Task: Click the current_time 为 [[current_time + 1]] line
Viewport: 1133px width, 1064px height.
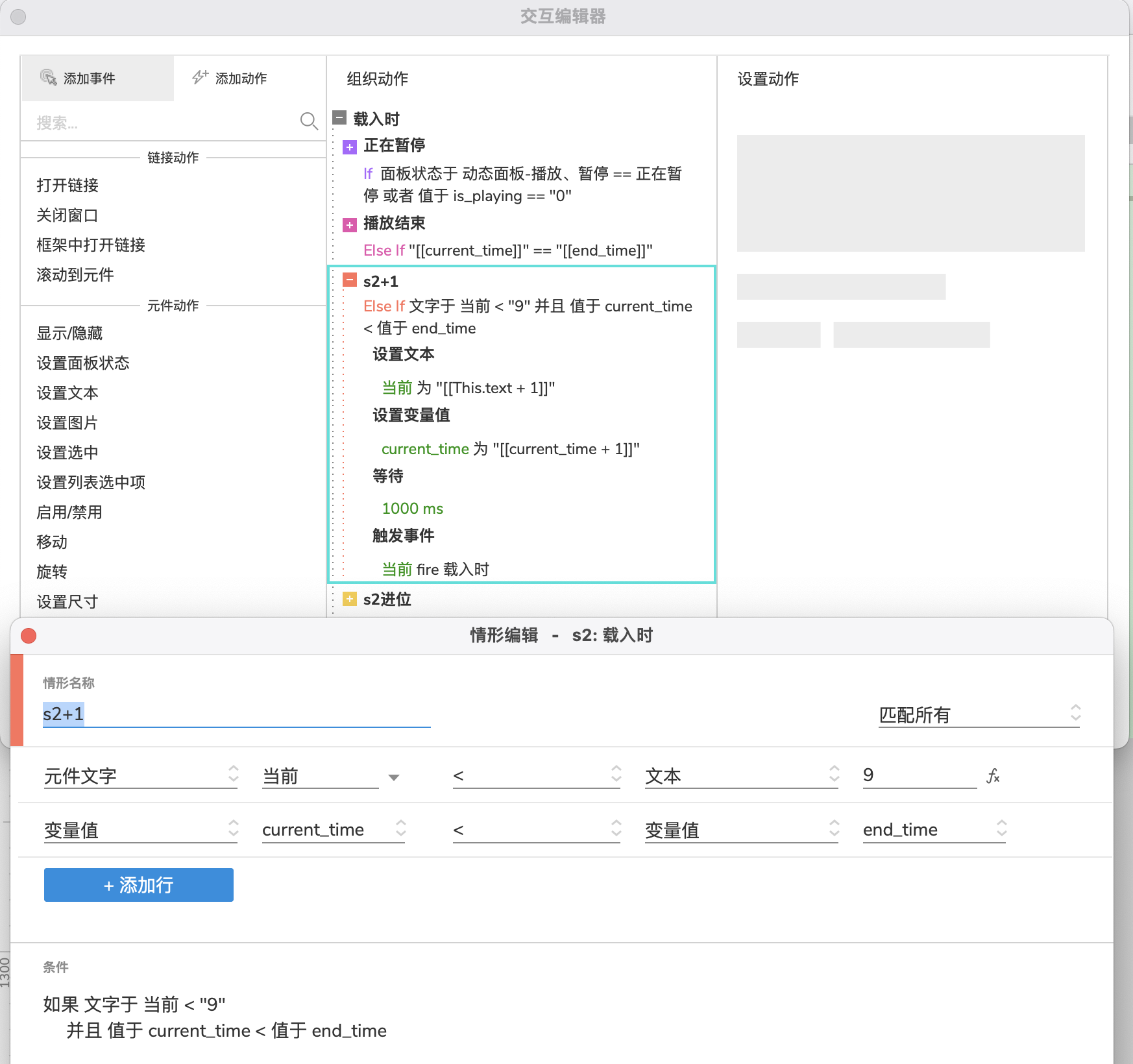Action: point(511,448)
